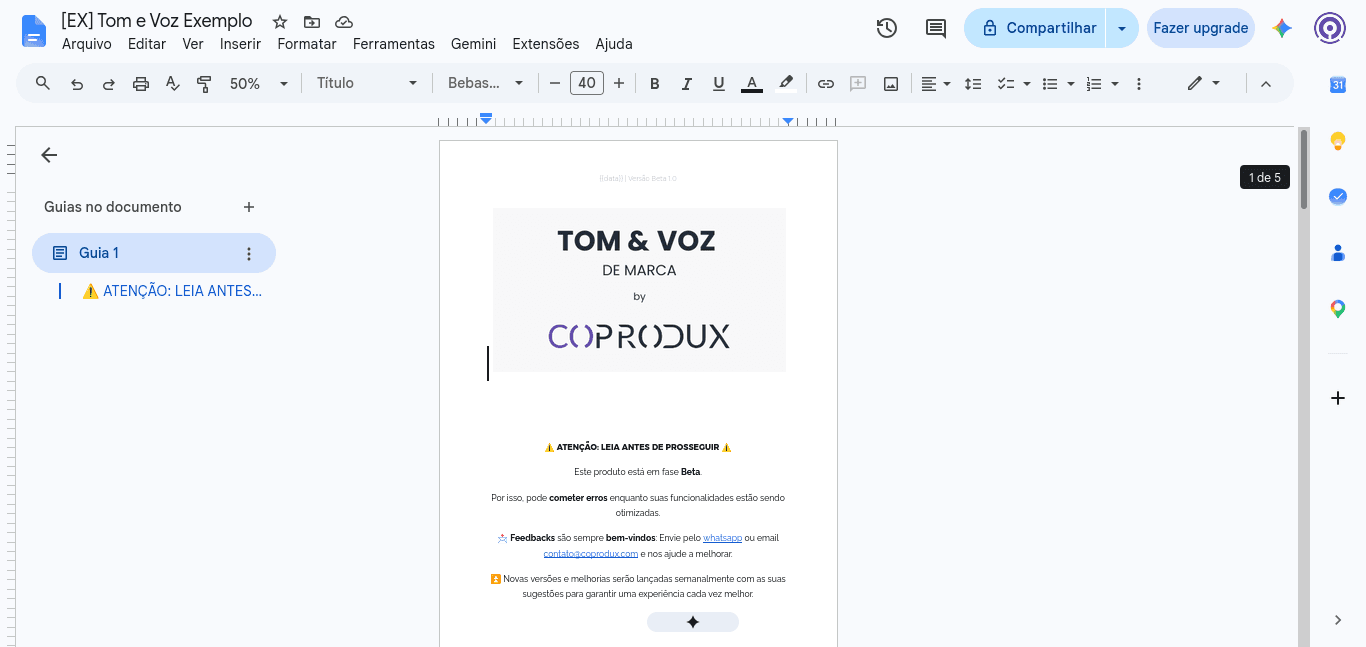Redo the last action
The height and width of the screenshot is (647, 1366).
(x=109, y=84)
